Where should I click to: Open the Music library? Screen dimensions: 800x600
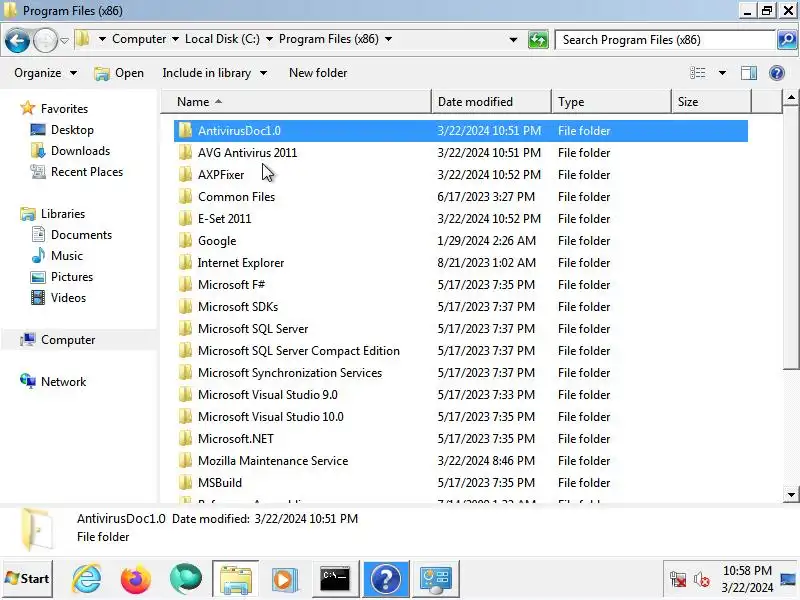pyautogui.click(x=66, y=256)
